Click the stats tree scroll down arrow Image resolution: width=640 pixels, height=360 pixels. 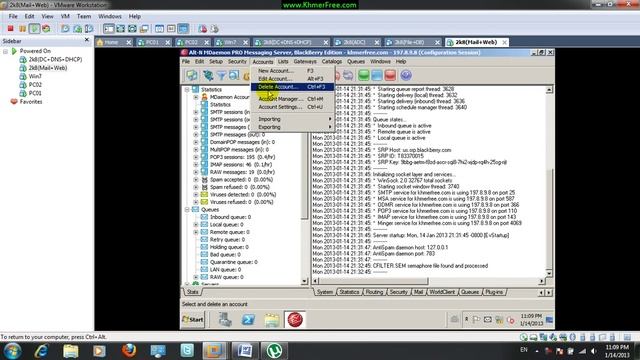point(304,281)
